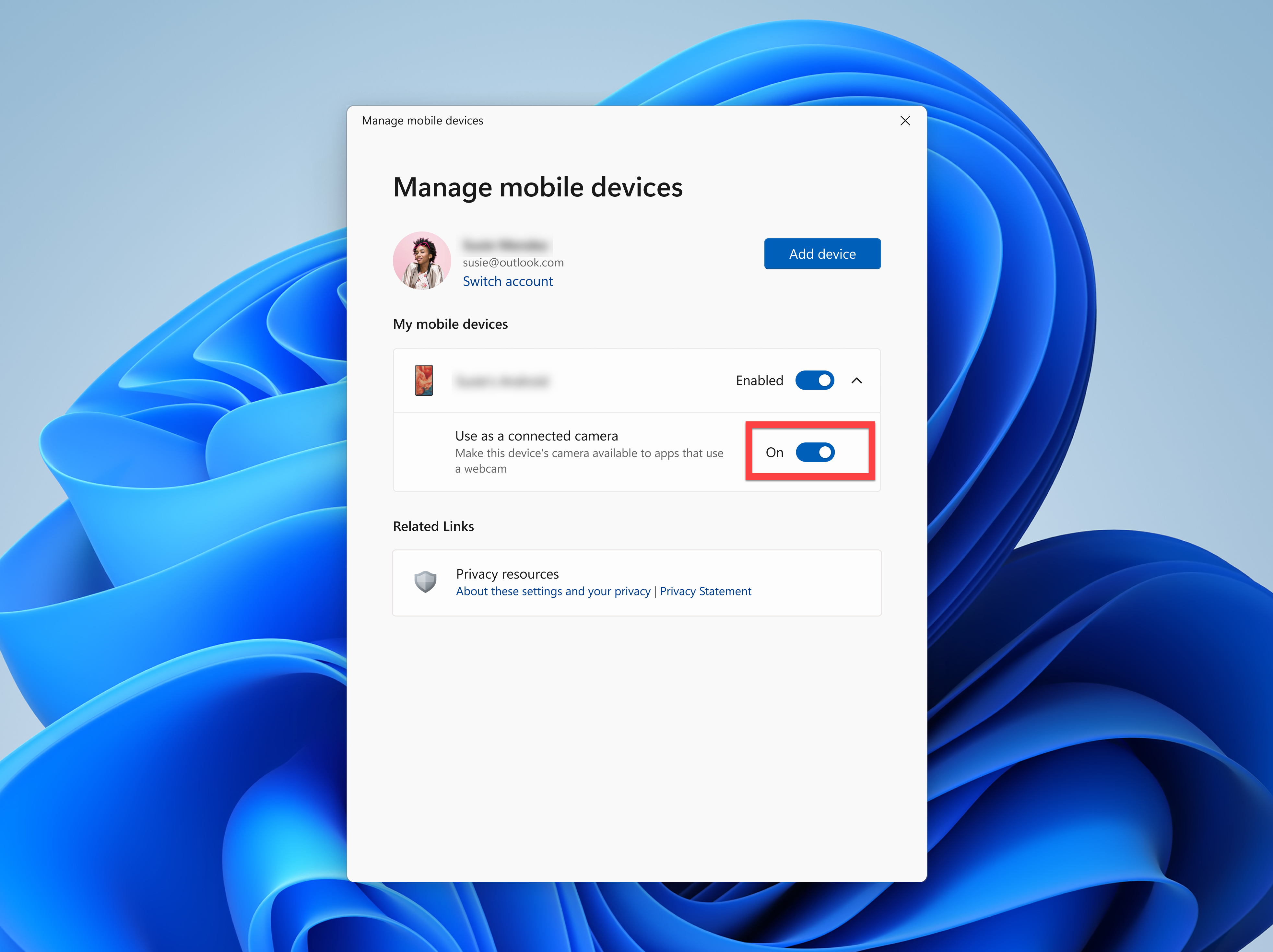Viewport: 1273px width, 952px height.
Task: Click the My mobile devices heading
Action: click(x=450, y=324)
